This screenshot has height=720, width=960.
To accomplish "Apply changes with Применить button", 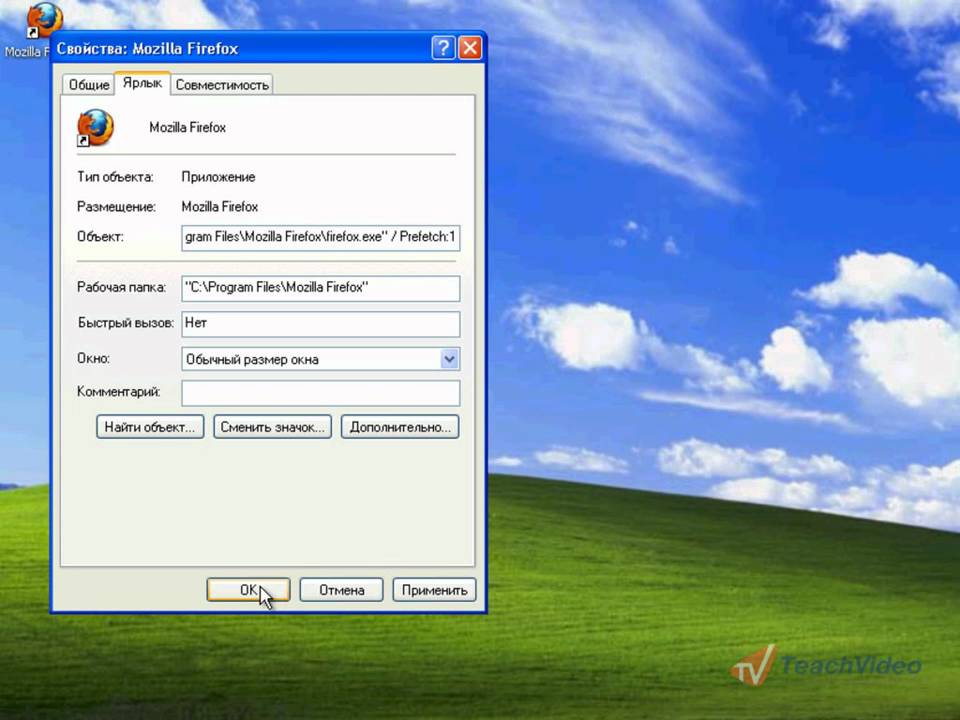I will pos(434,590).
